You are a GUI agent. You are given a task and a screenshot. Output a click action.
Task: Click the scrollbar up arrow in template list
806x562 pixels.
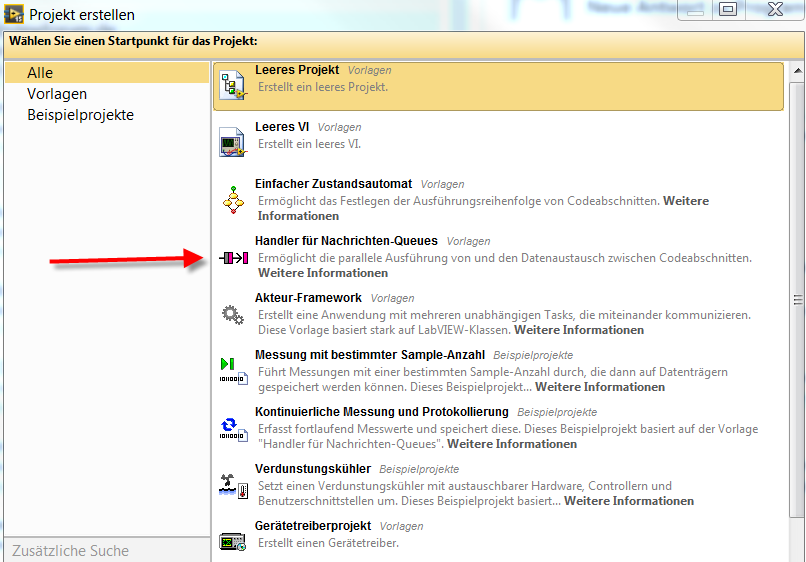pos(797,70)
